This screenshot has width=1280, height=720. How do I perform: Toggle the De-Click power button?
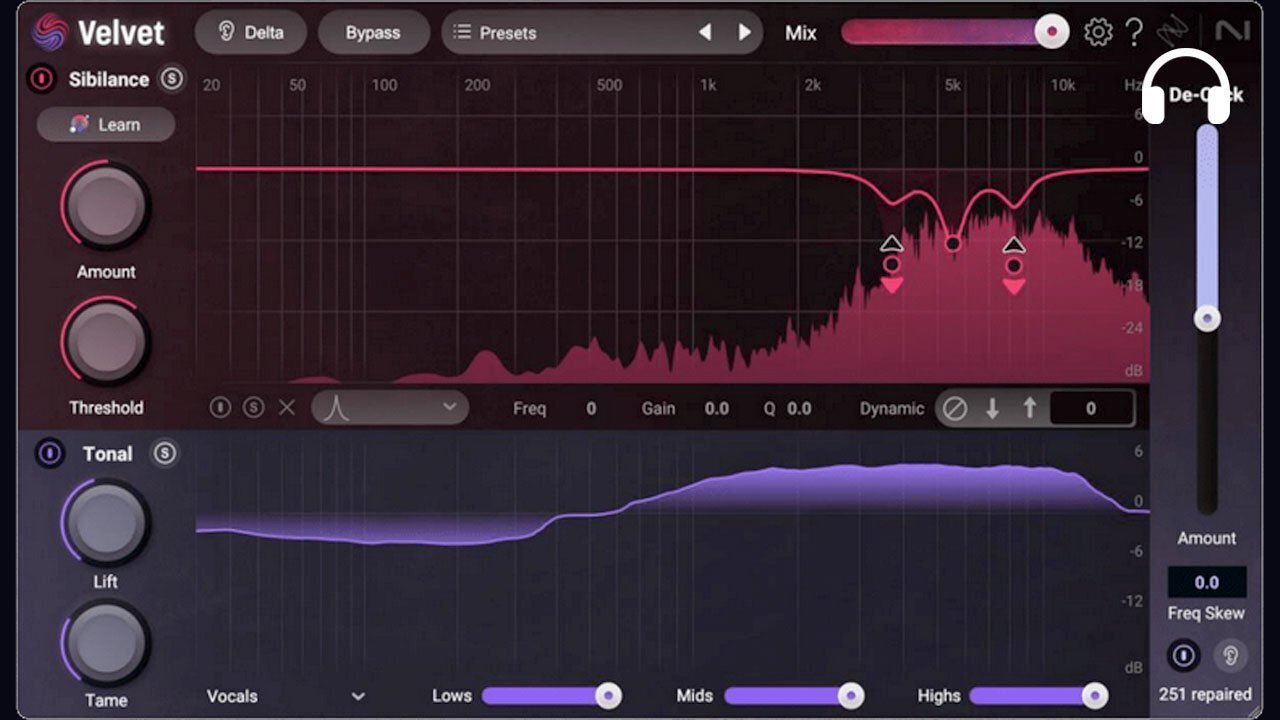[x=1183, y=656]
